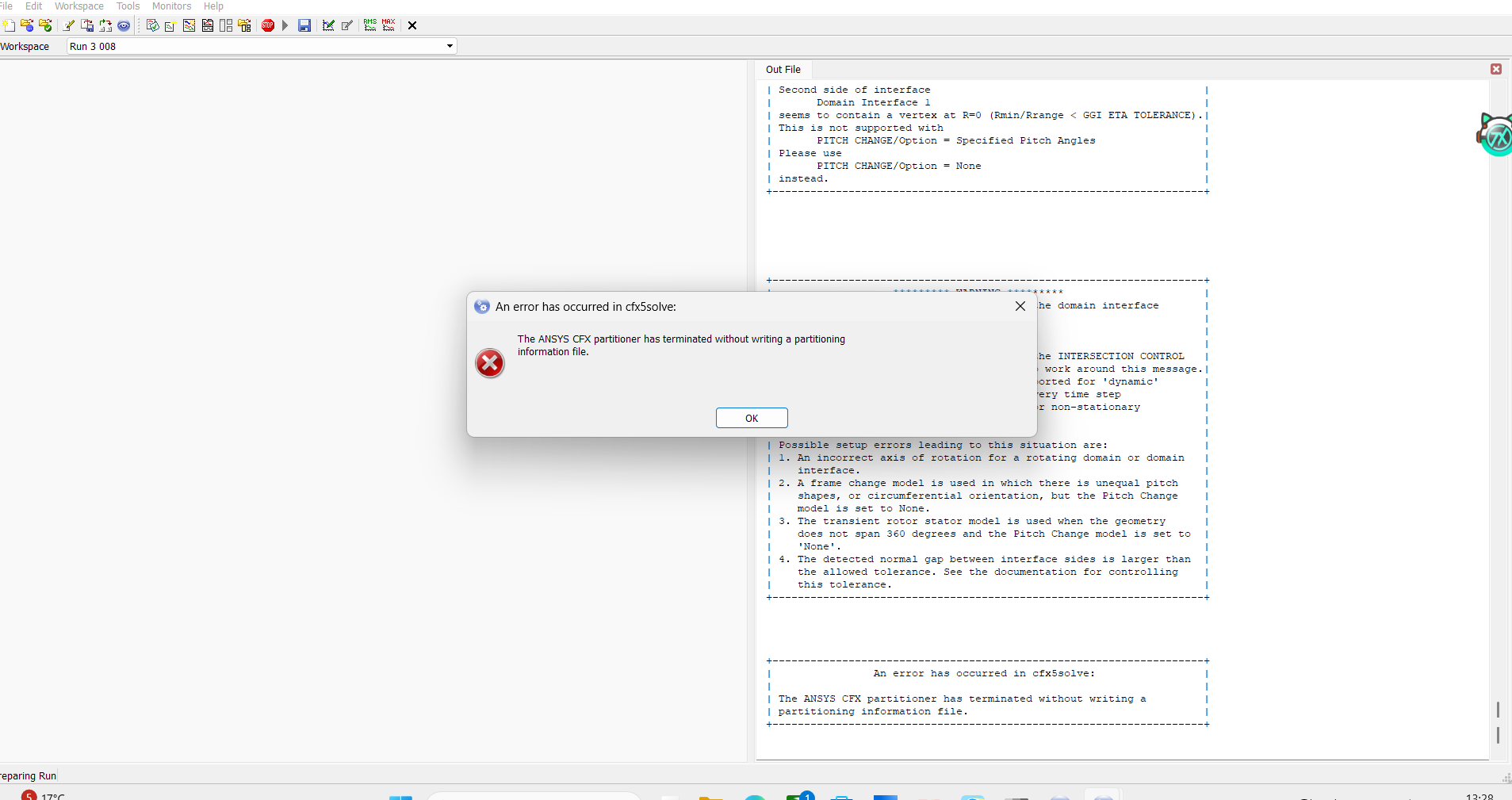Image resolution: width=1512 pixels, height=800 pixels.
Task: Click the black X close workspace icon
Action: pos(412,25)
